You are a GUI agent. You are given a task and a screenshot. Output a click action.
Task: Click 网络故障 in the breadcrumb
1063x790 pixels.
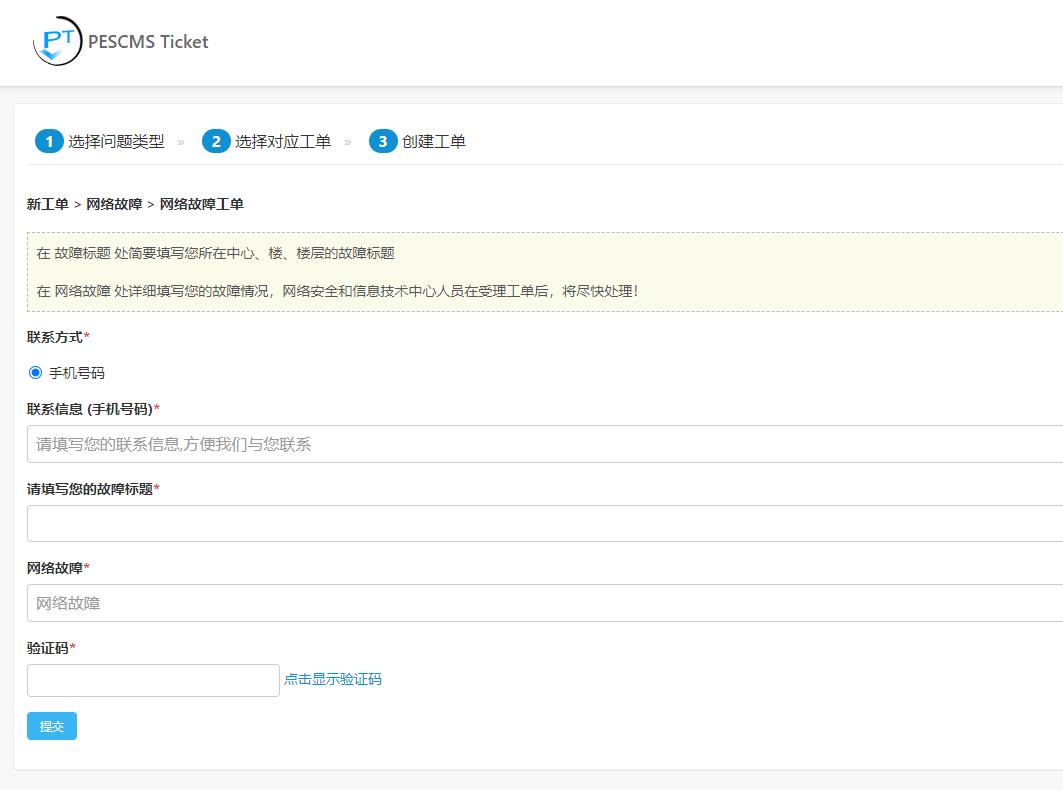[114, 204]
